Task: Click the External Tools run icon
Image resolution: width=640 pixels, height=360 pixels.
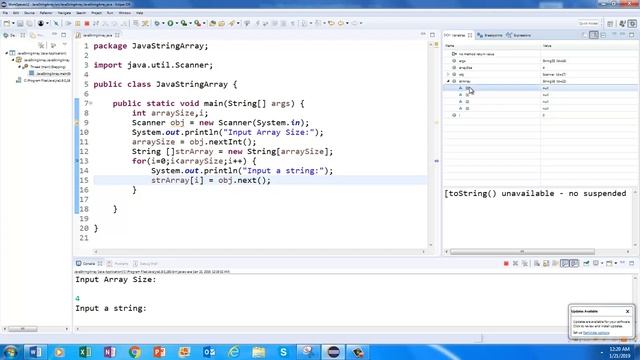Action: (x=198, y=23)
